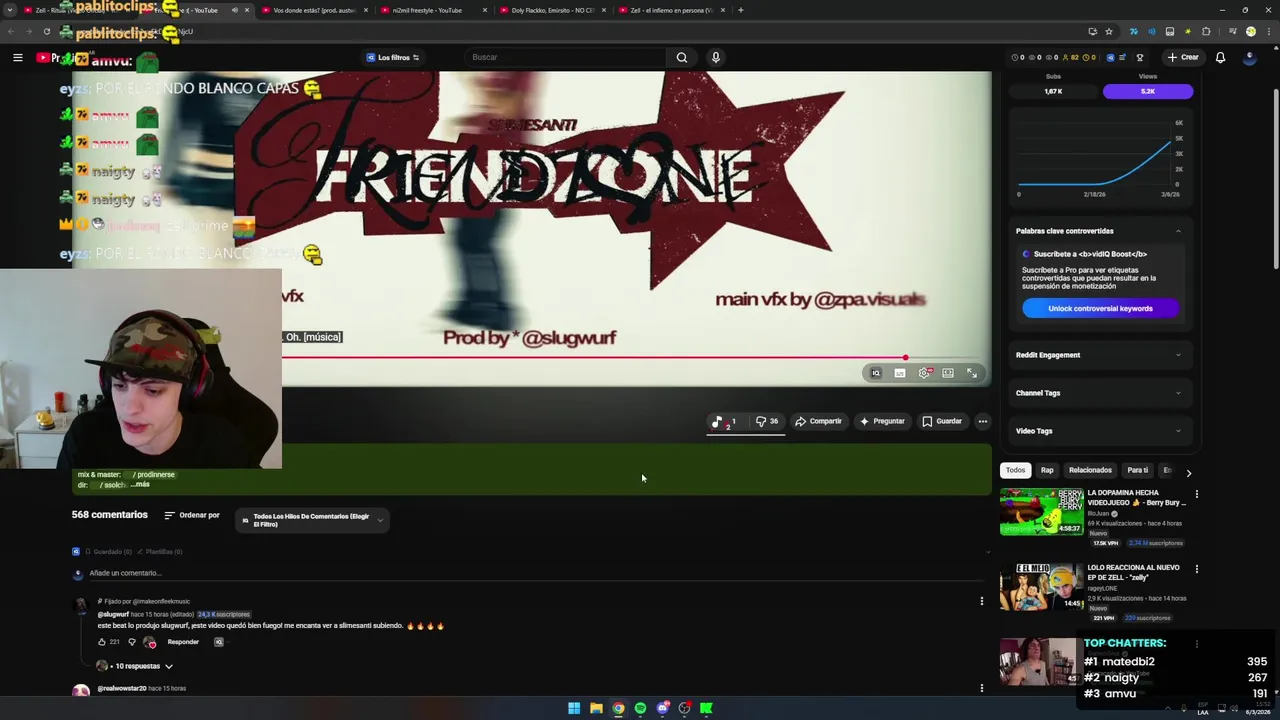Expand description with ...más link
The image size is (1280, 720).
click(140, 485)
